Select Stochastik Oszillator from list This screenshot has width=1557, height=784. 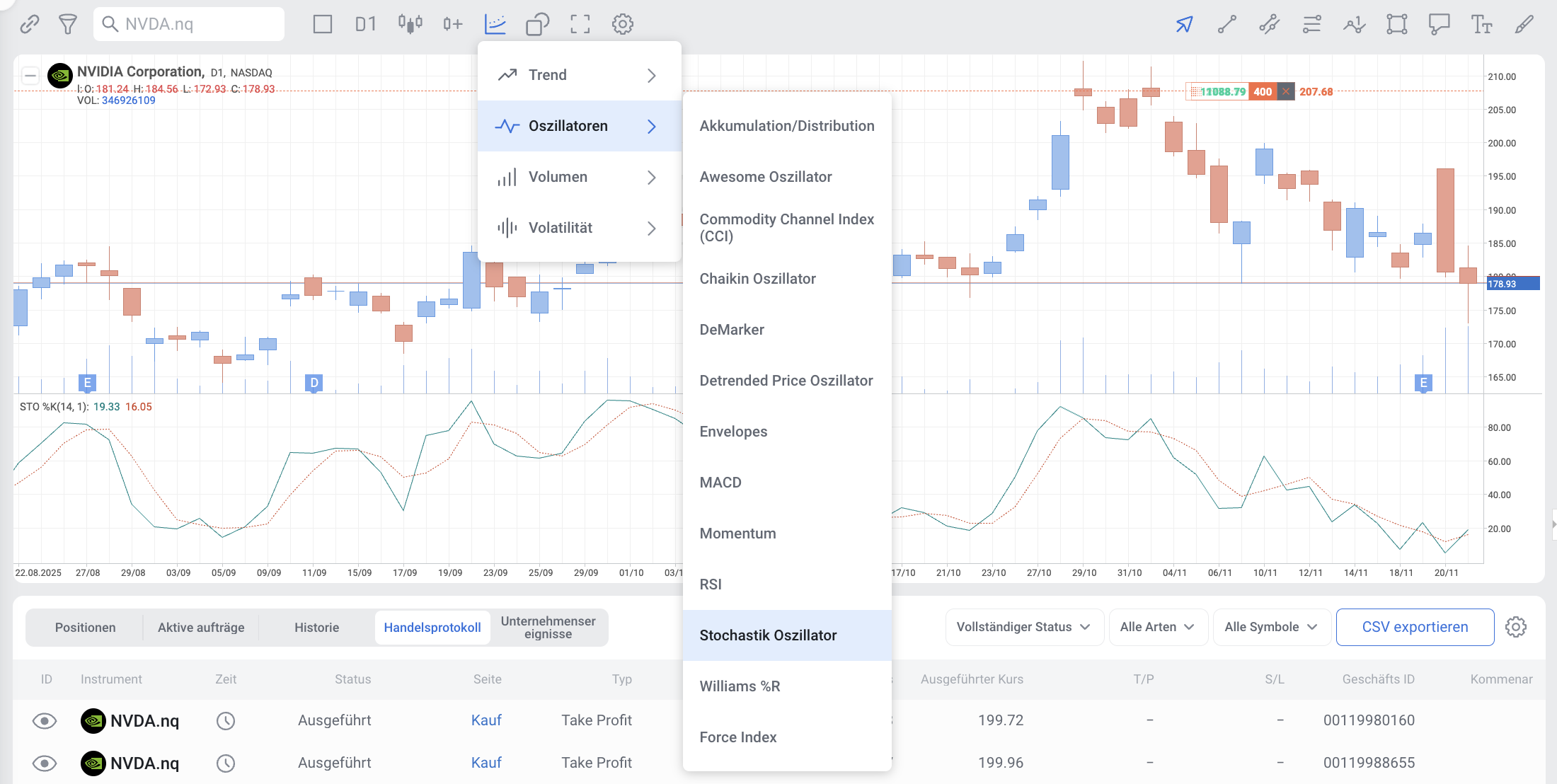(768, 635)
